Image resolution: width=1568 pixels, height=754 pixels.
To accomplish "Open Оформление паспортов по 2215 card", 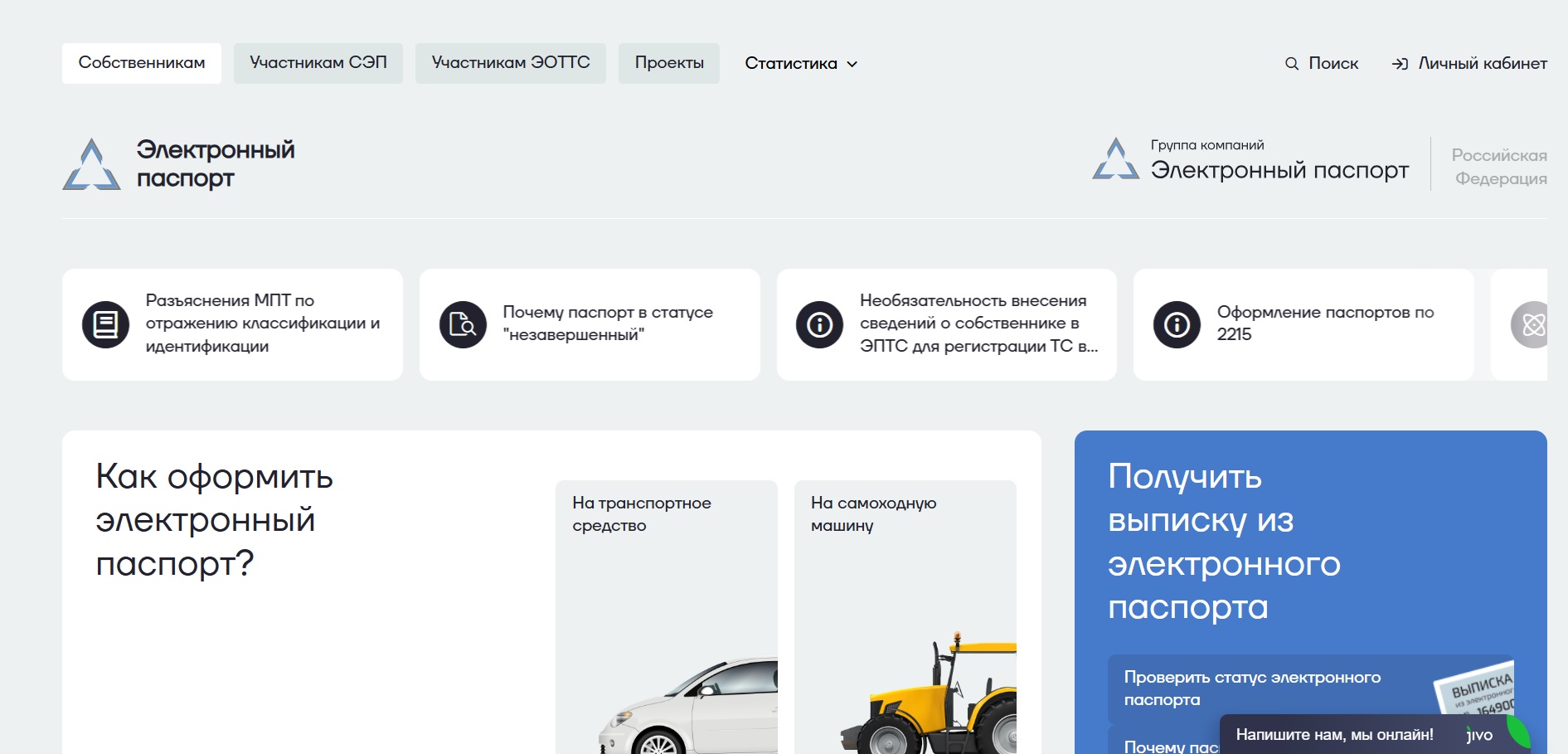I will tap(1303, 324).
